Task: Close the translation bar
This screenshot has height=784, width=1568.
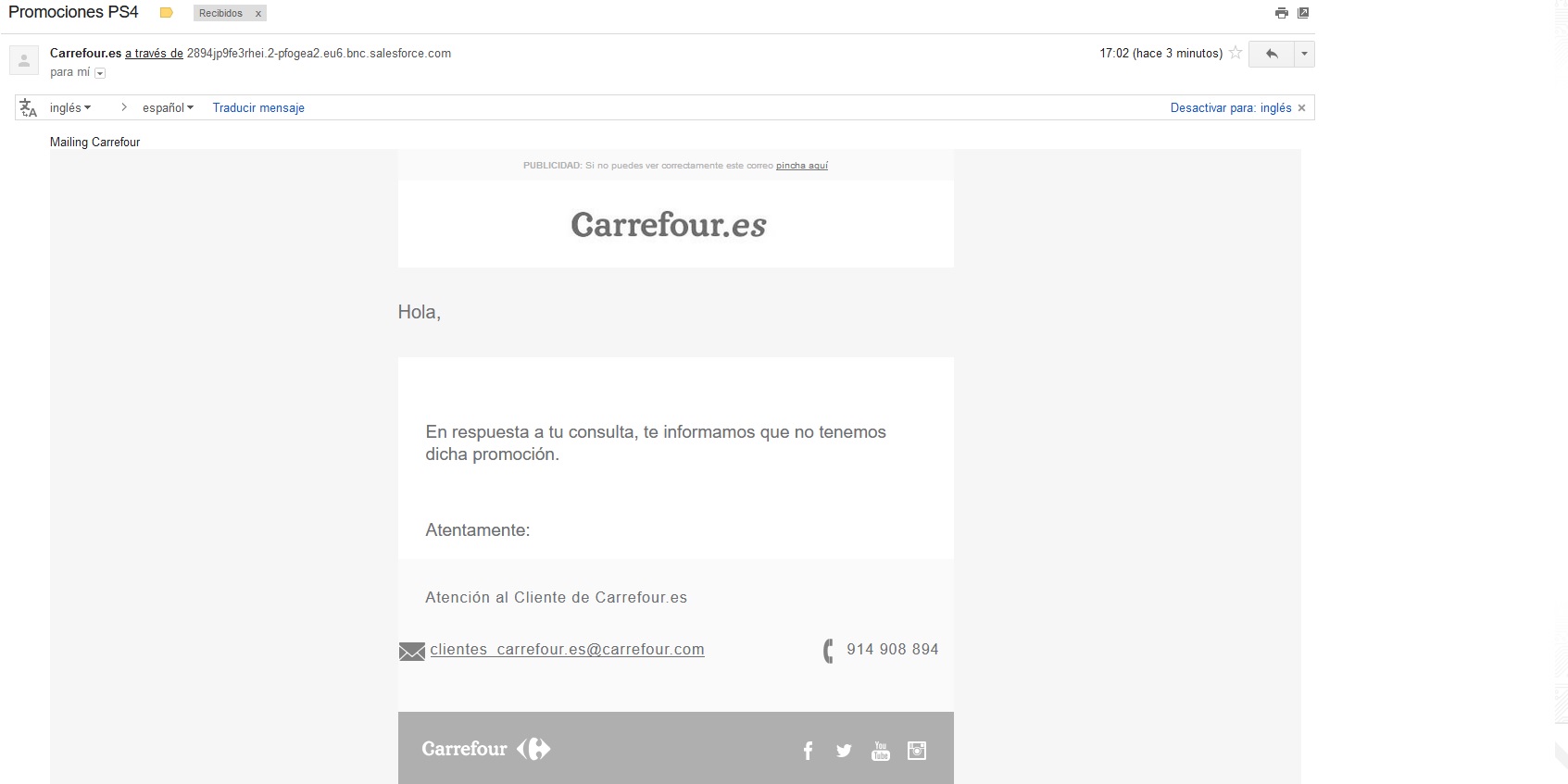Action: [1301, 108]
